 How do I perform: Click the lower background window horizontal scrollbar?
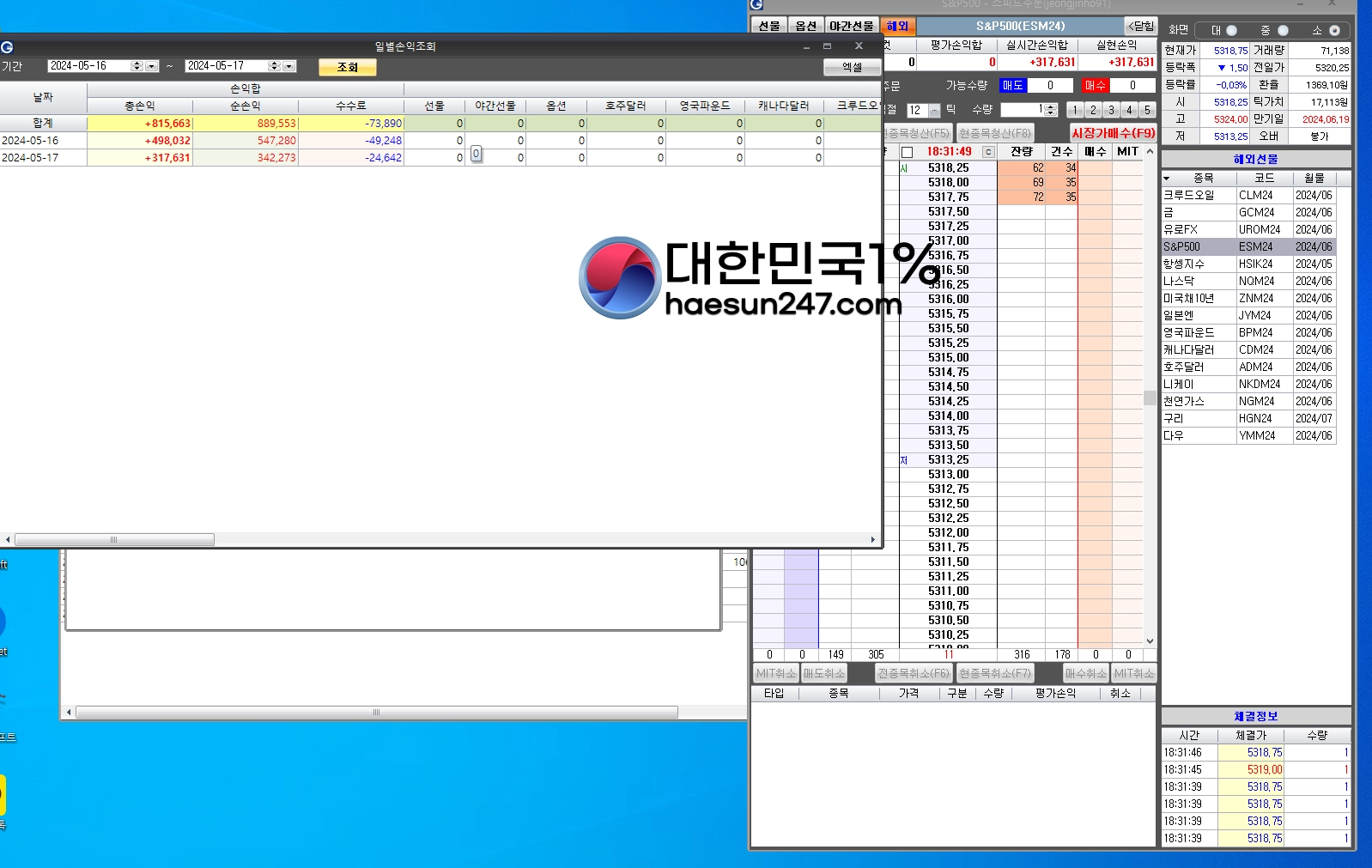pyautogui.click(x=377, y=713)
